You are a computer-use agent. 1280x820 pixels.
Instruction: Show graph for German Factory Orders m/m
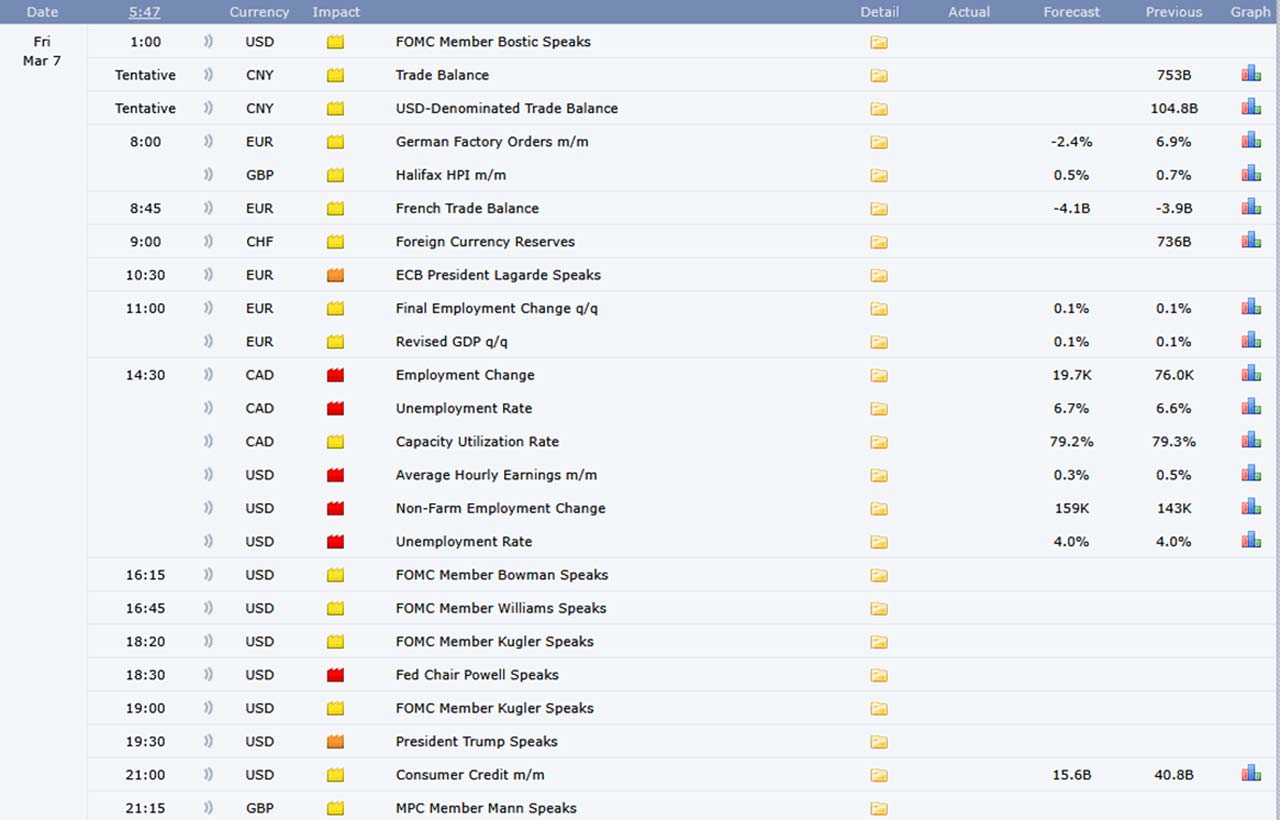1251,140
